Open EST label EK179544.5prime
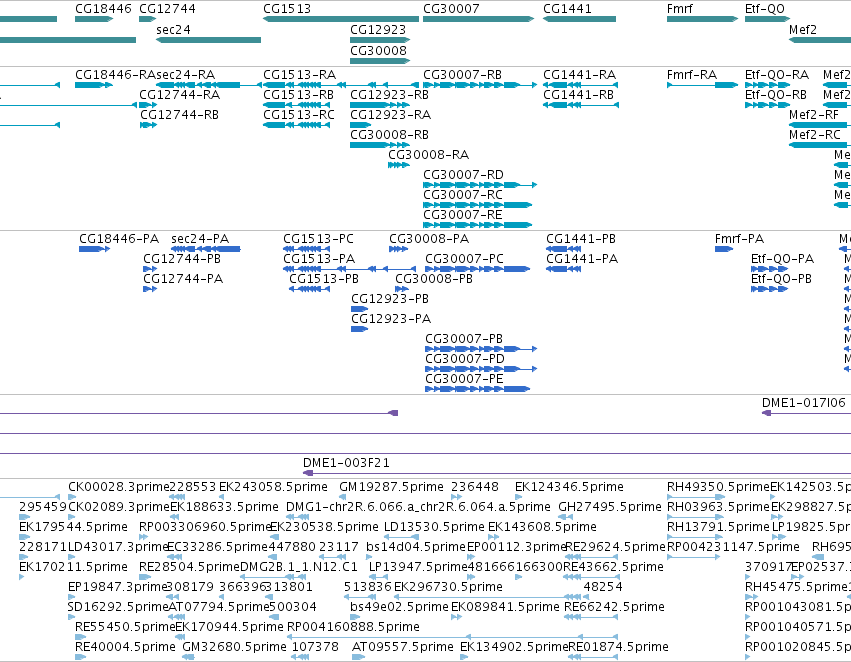This screenshot has width=851, height=662. [x=73, y=527]
